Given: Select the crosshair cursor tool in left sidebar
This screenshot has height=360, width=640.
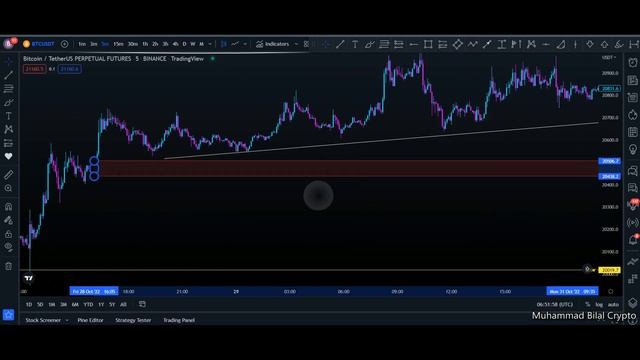Looking at the screenshot, I should coord(9,61).
